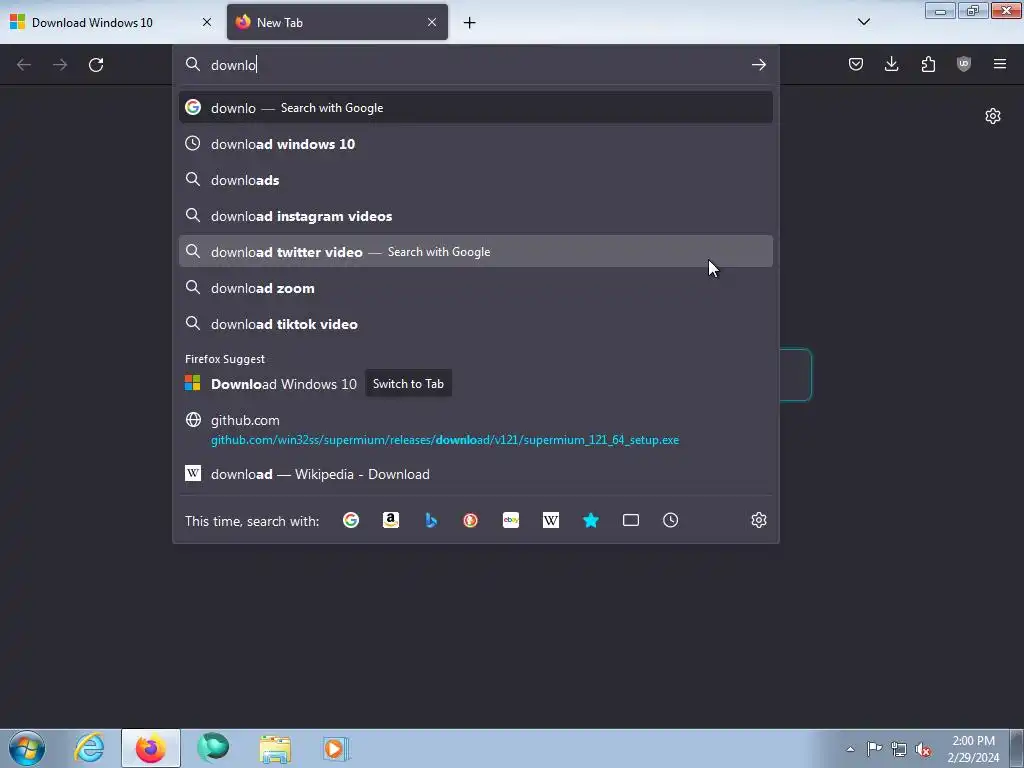Open the uBlock Origin shield icon
The height and width of the screenshot is (768, 1024).
point(964,64)
